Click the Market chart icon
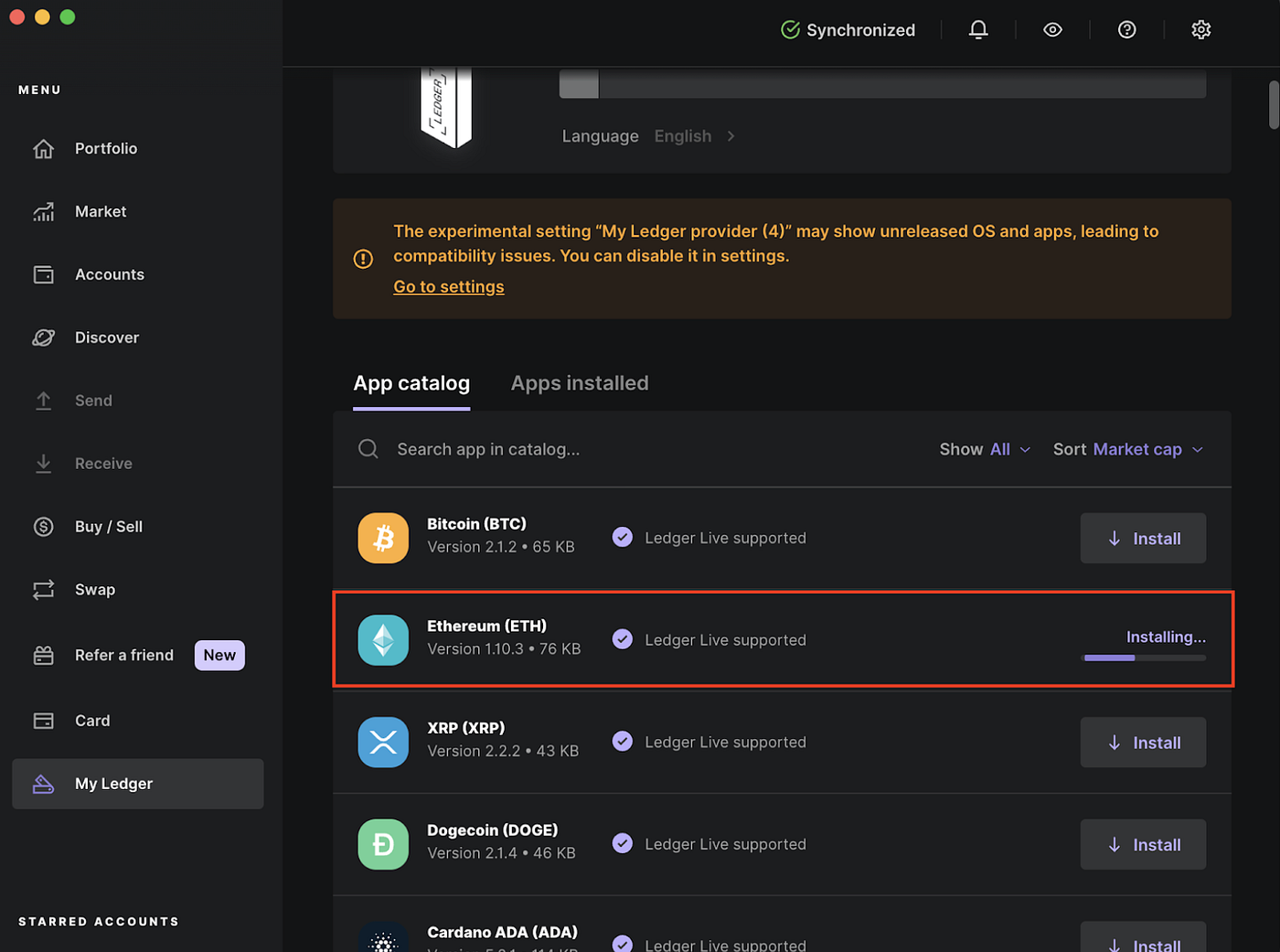Image resolution: width=1280 pixels, height=952 pixels. pyautogui.click(x=43, y=211)
